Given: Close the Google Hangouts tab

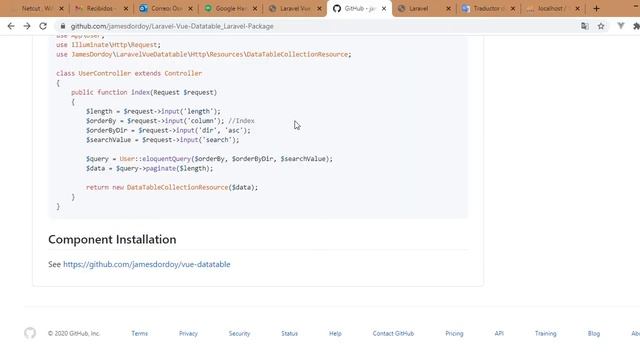Looking at the screenshot, I should click(x=255, y=9).
